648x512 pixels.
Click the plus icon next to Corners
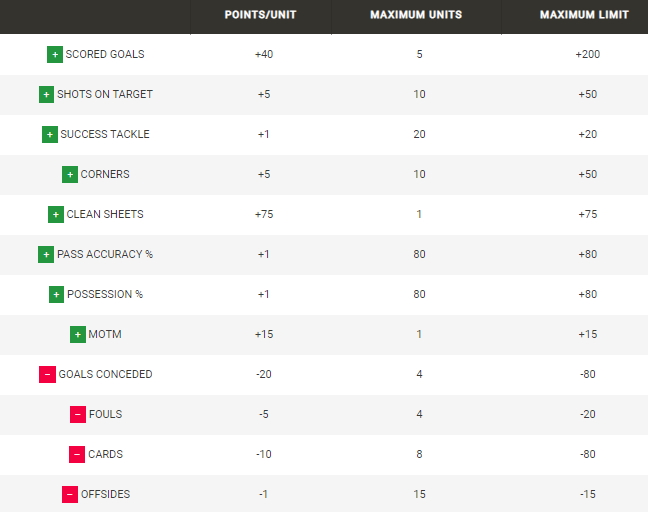[x=70, y=174]
